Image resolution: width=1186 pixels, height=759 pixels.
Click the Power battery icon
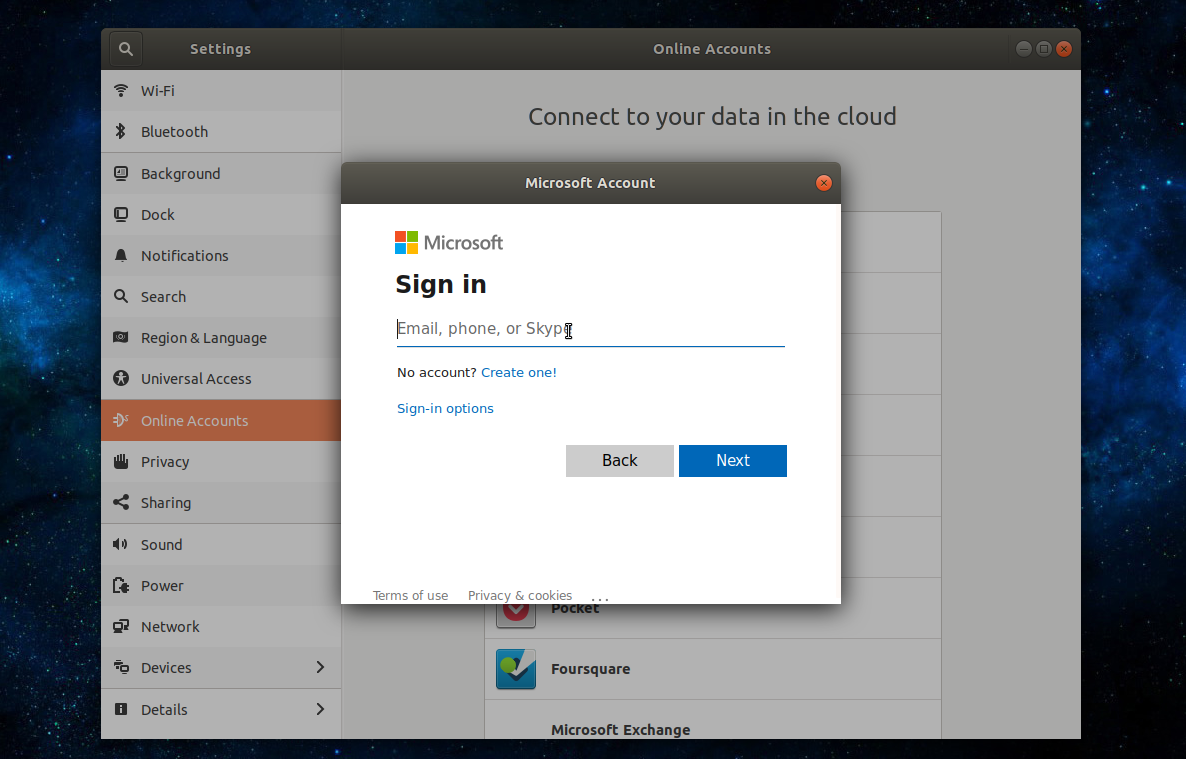(x=121, y=586)
